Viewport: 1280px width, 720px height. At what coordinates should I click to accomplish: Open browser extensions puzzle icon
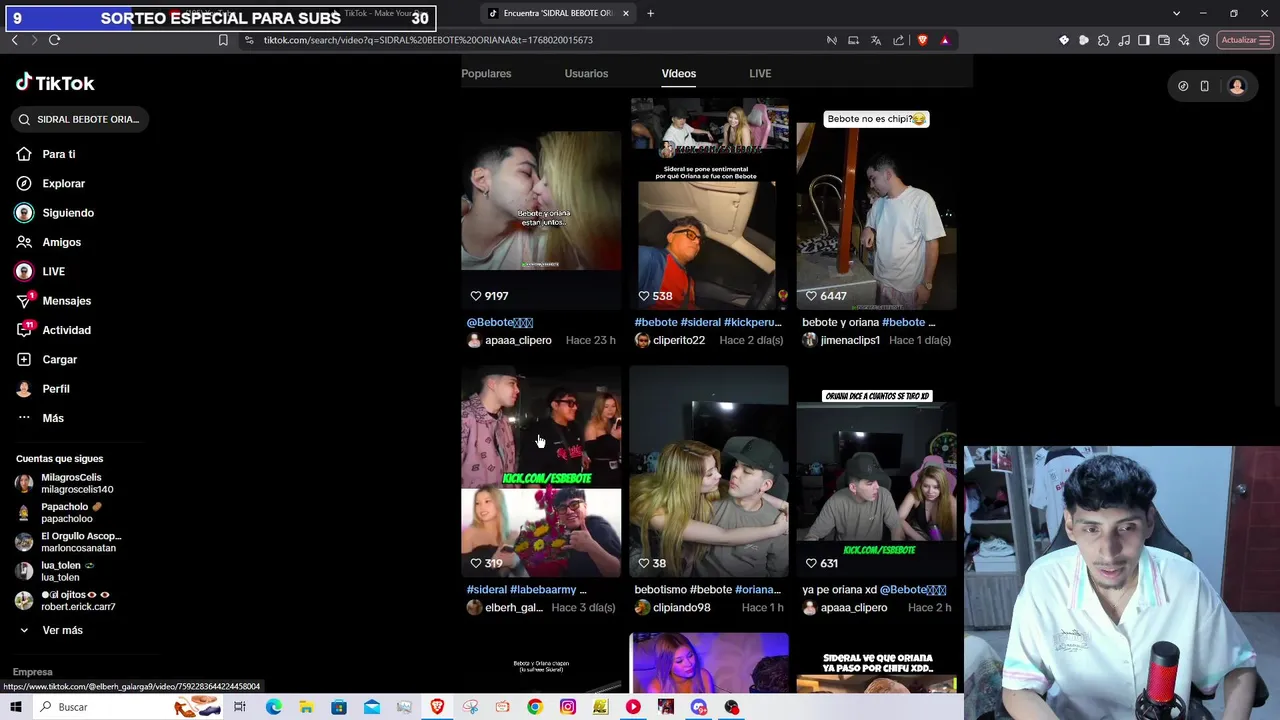click(x=1104, y=40)
